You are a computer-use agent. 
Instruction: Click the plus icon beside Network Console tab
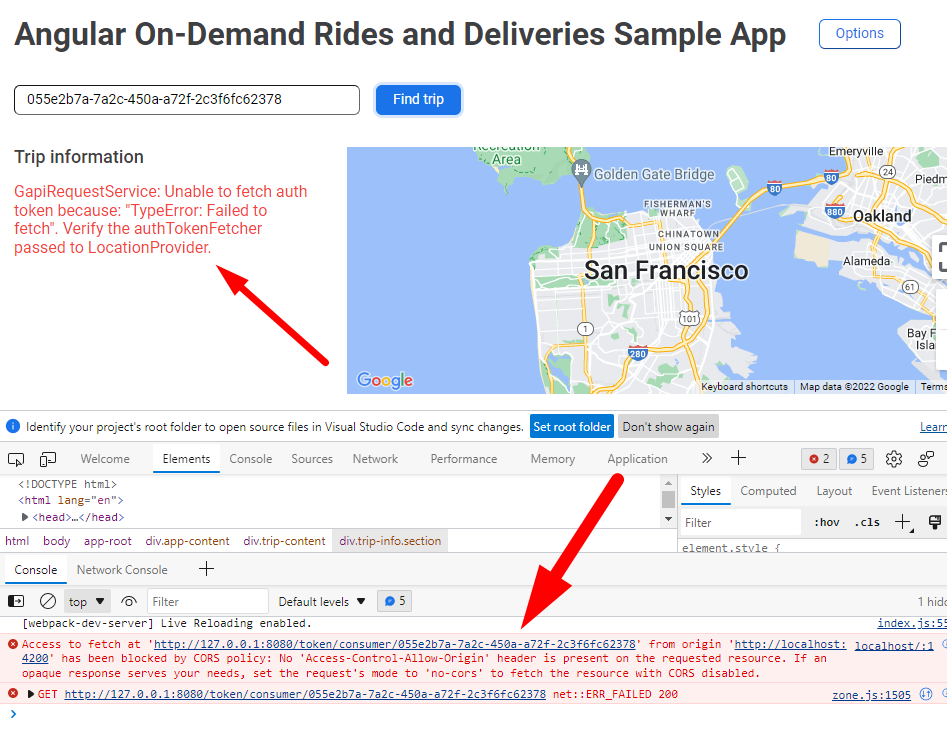[x=206, y=570]
